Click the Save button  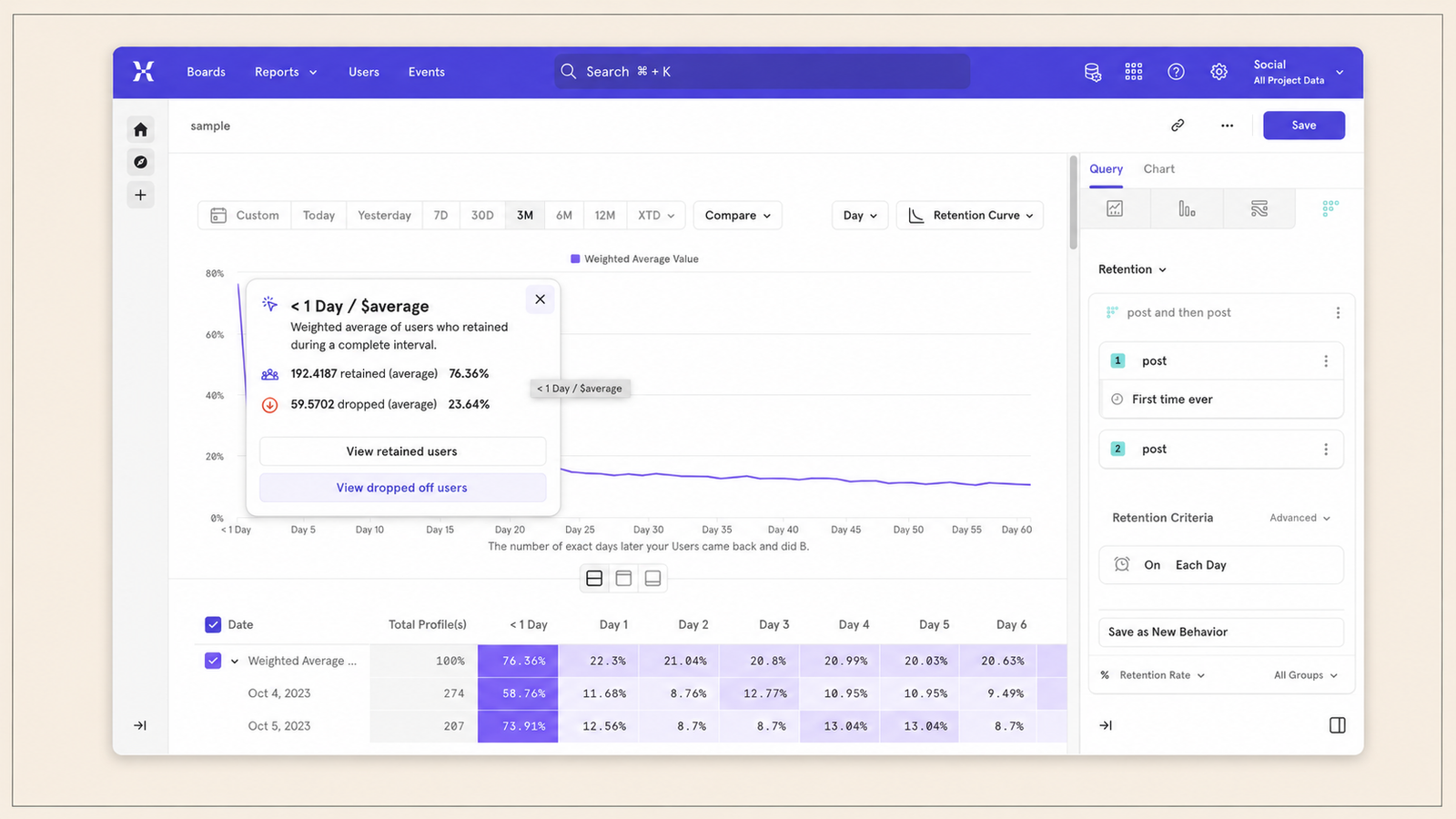[1304, 126]
